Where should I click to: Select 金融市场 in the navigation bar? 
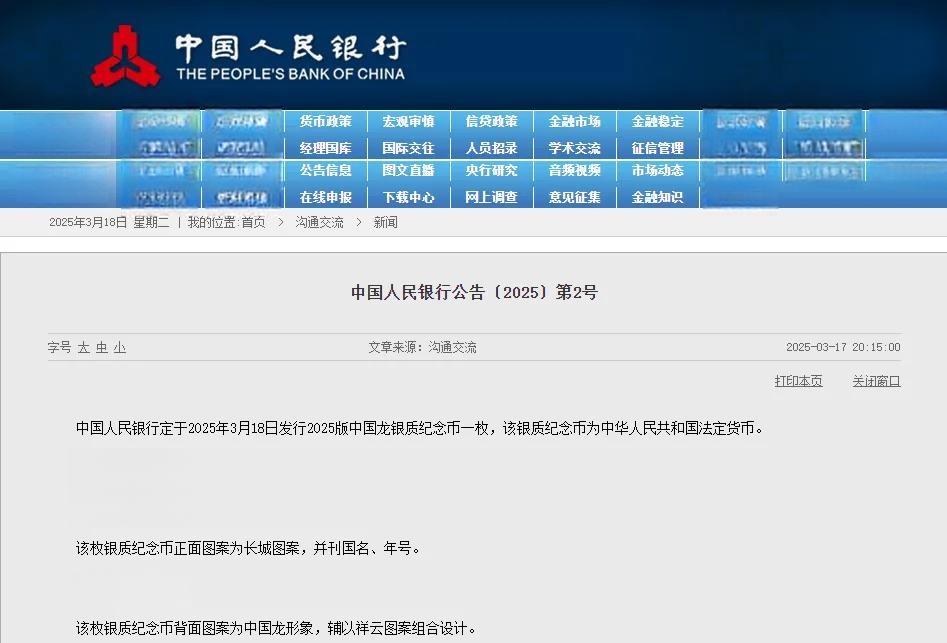click(x=575, y=121)
